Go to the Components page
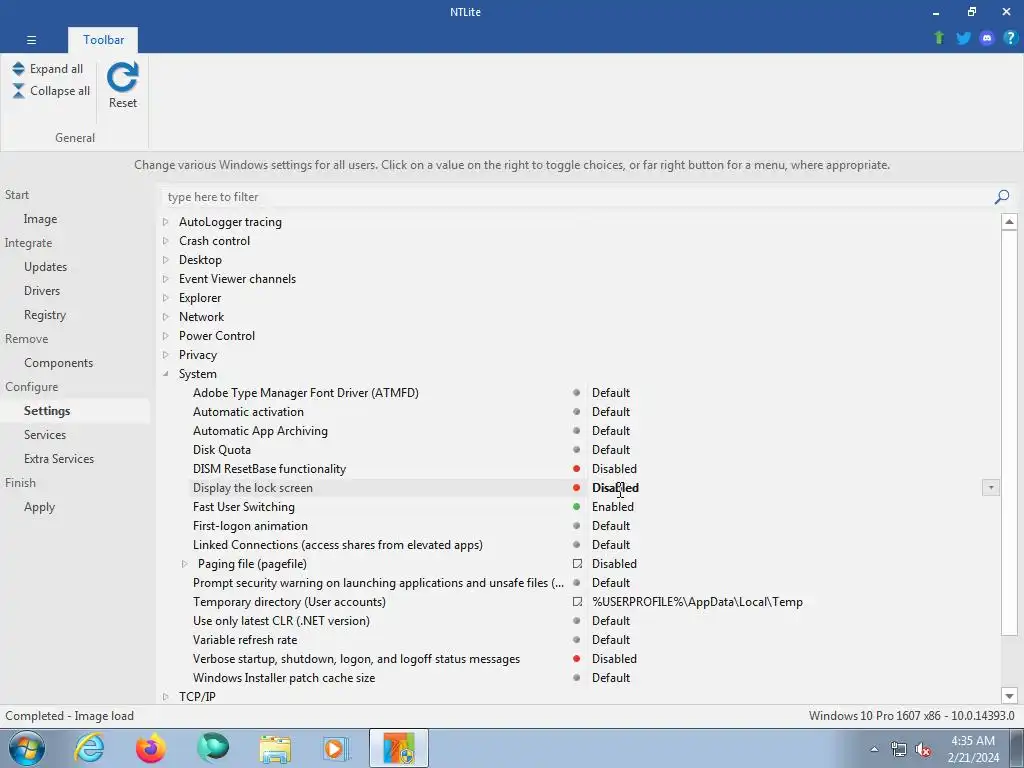Image resolution: width=1024 pixels, height=768 pixels. [x=58, y=362]
